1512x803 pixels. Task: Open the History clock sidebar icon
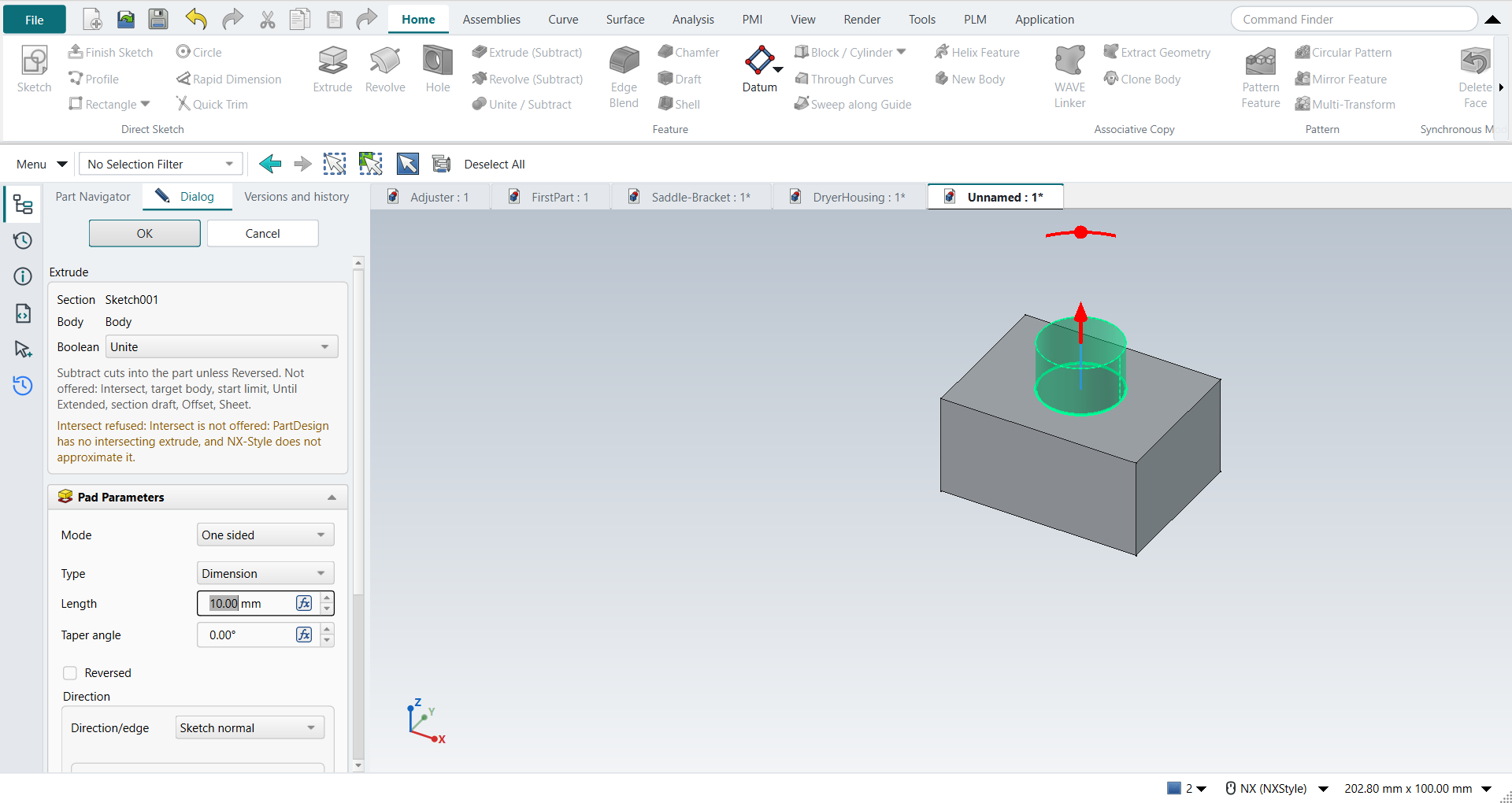23,241
